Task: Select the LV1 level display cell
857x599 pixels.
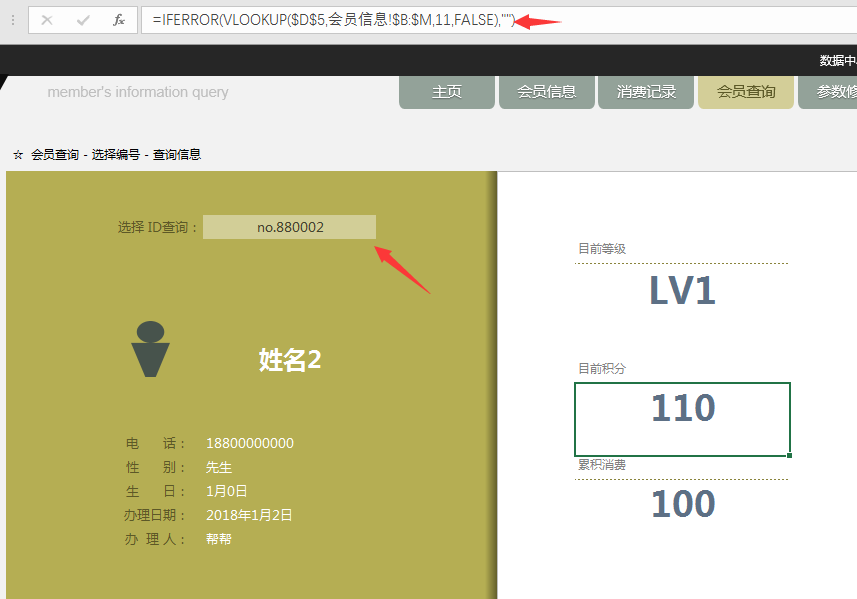Action: pyautogui.click(x=682, y=291)
